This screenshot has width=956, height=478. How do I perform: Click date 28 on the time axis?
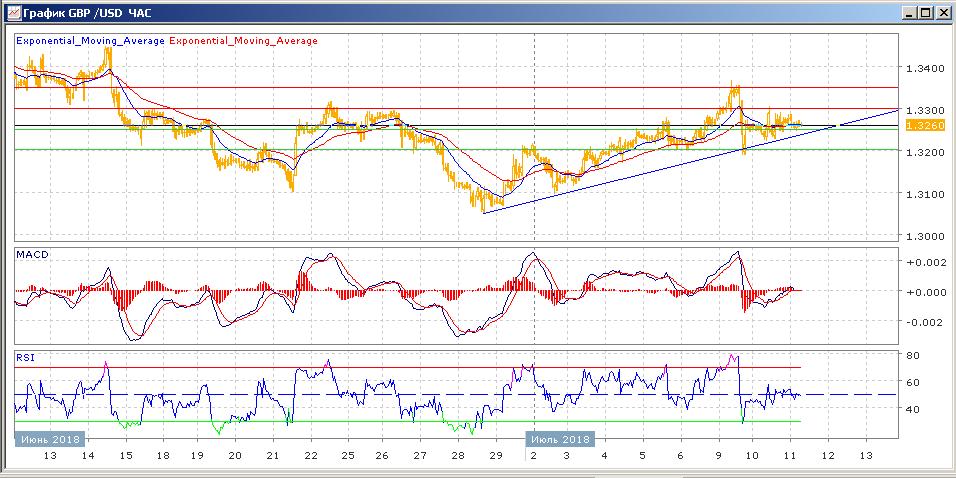(x=456, y=455)
